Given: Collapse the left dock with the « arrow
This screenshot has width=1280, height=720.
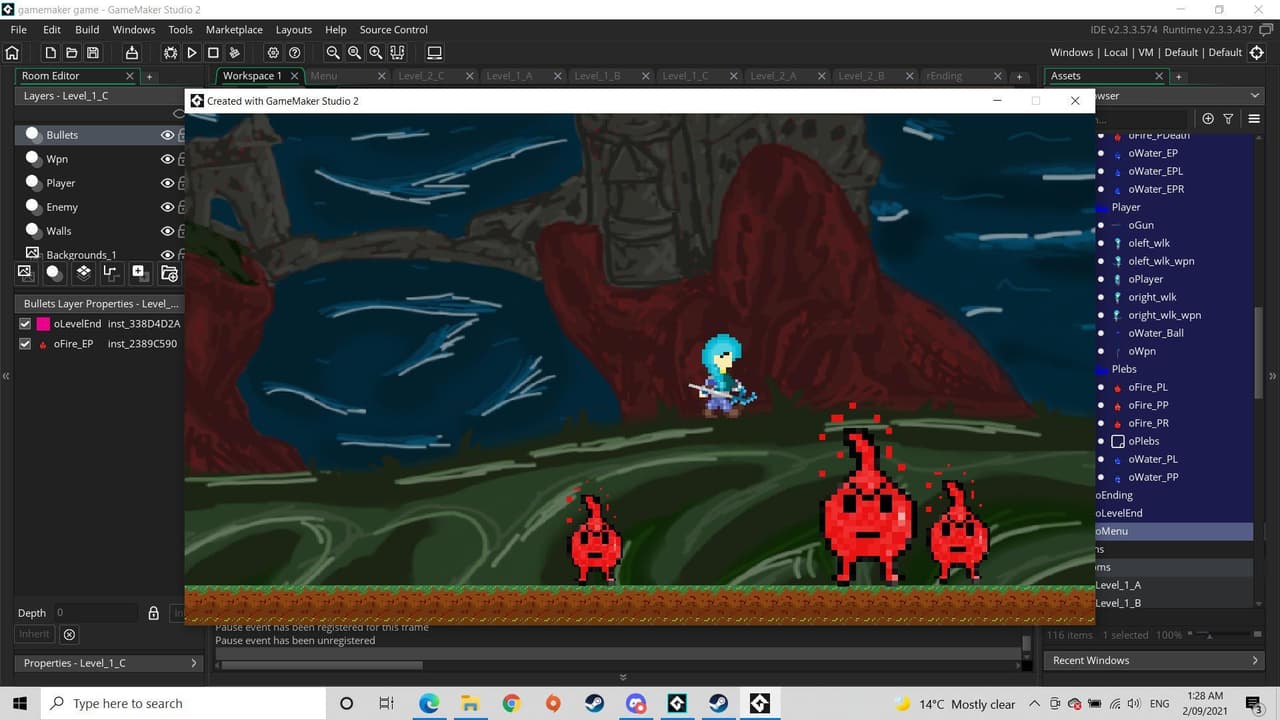Looking at the screenshot, I should click(6, 376).
